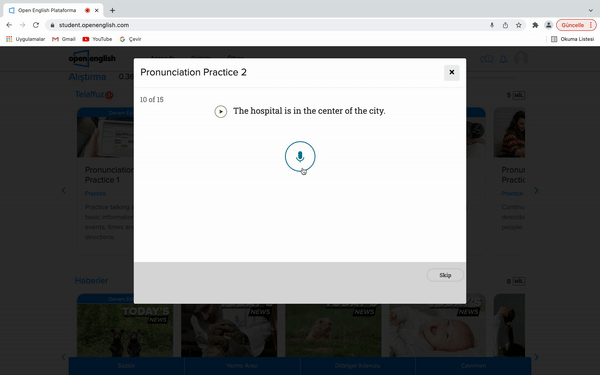Open the Telaffuz section heading
The image size is (600, 375).
90,95
